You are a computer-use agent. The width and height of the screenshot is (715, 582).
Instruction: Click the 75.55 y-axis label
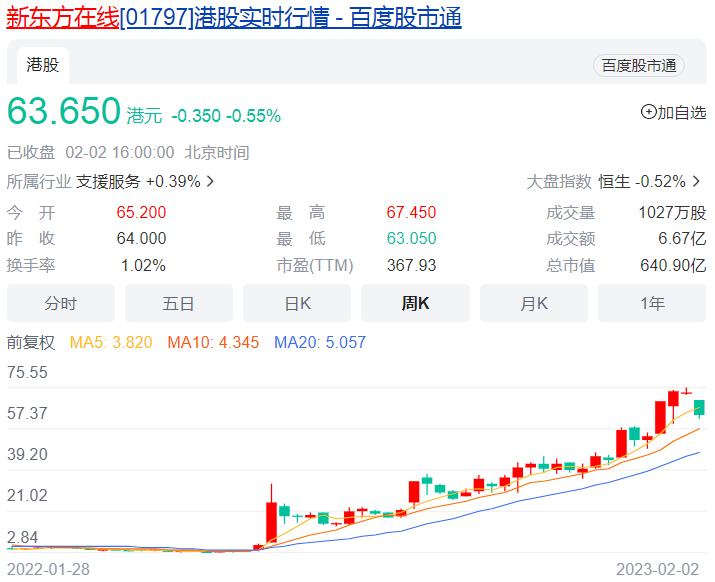point(27,373)
